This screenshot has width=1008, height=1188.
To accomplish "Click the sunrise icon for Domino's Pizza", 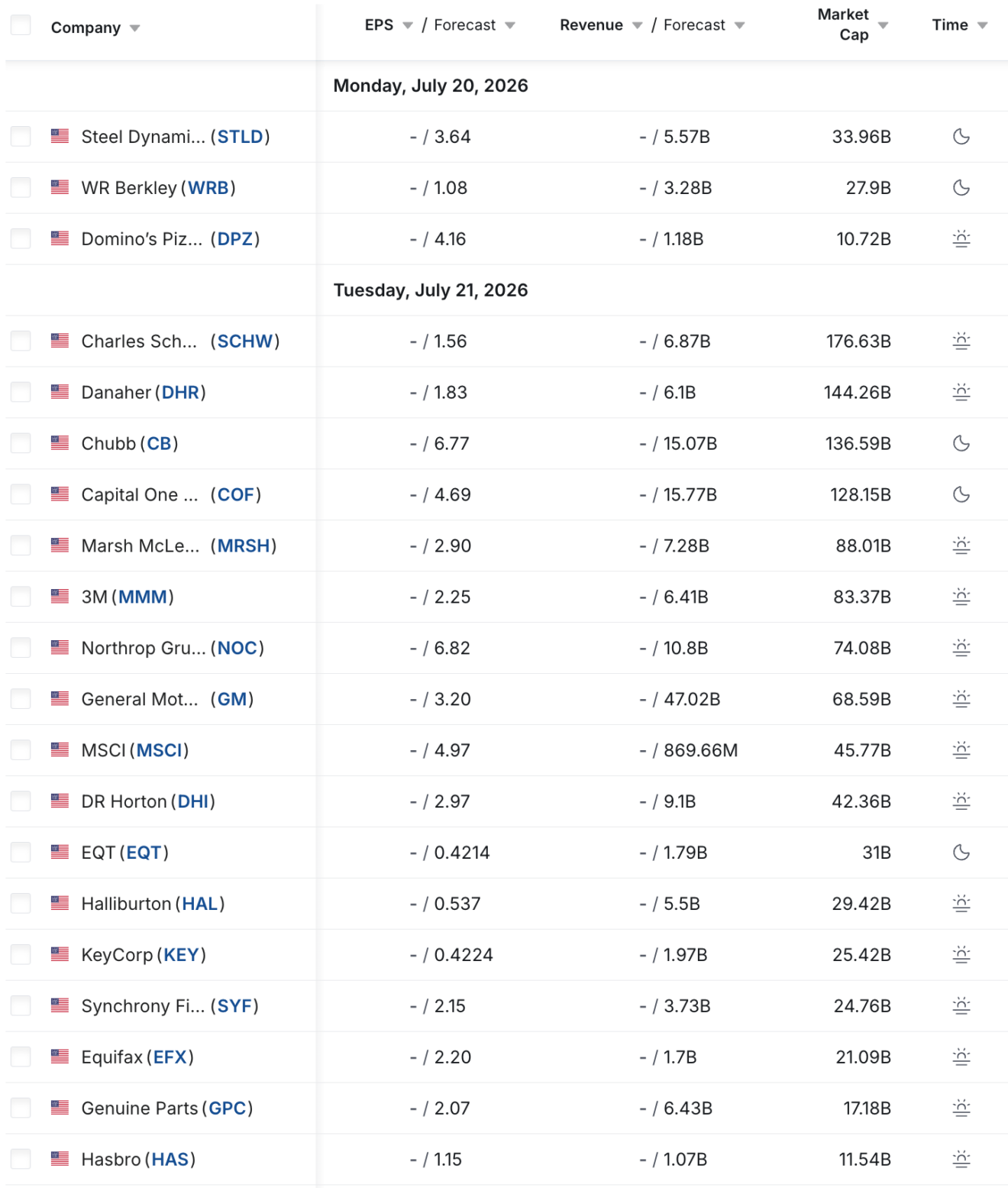I will click(x=961, y=239).
